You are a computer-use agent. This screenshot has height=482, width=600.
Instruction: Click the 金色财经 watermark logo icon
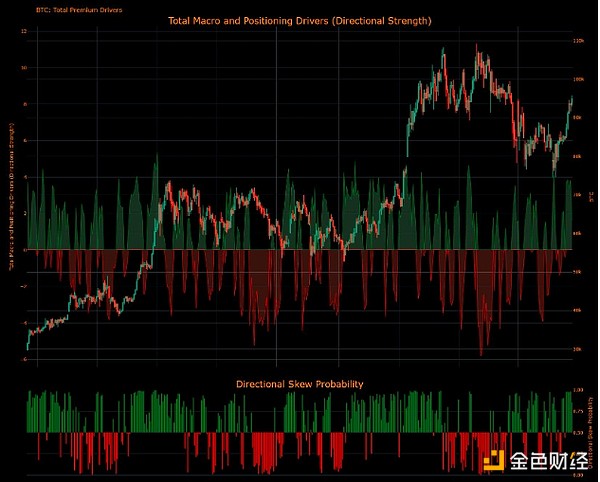(x=493, y=461)
